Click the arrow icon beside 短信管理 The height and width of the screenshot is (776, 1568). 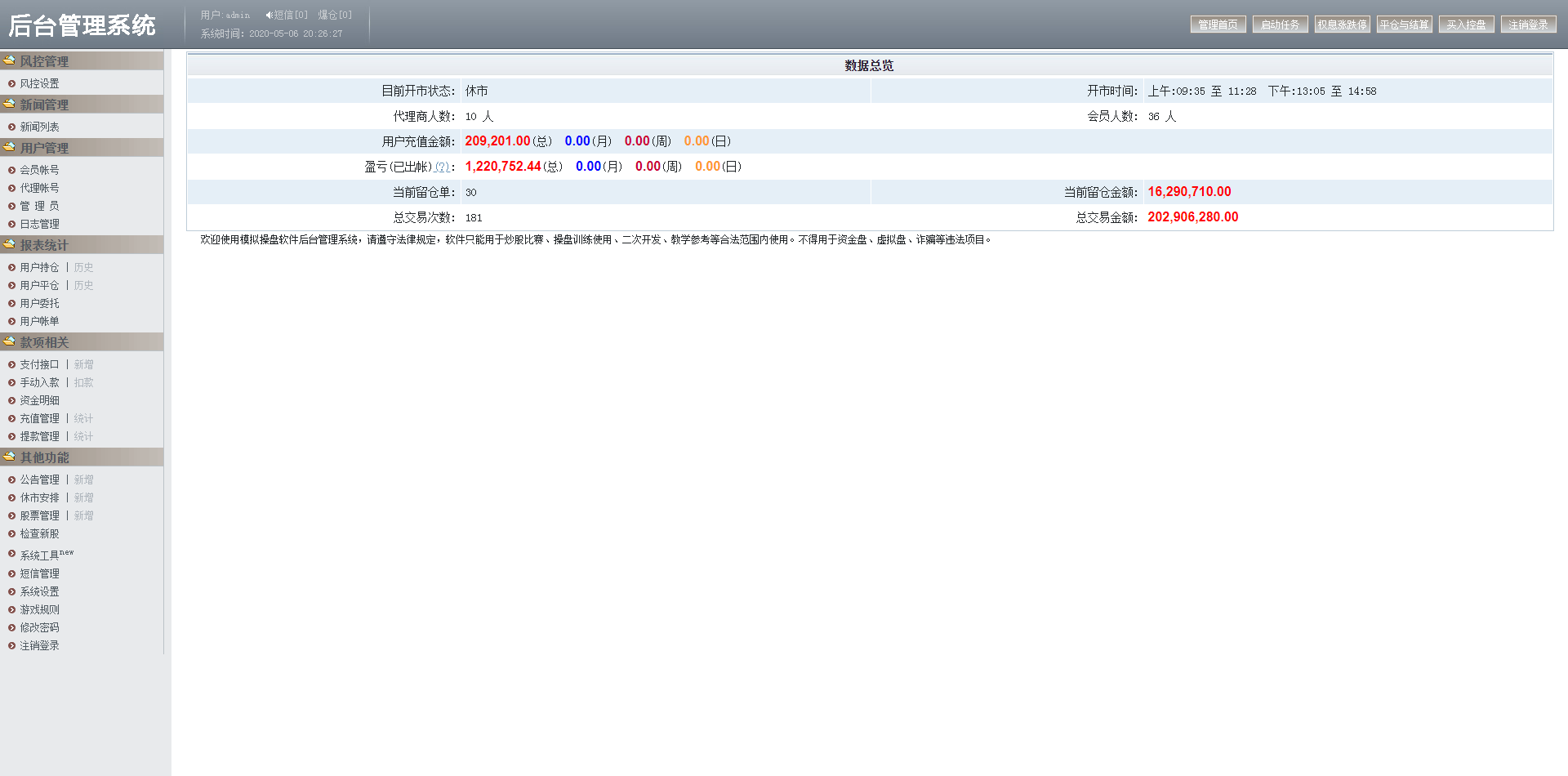coord(13,573)
